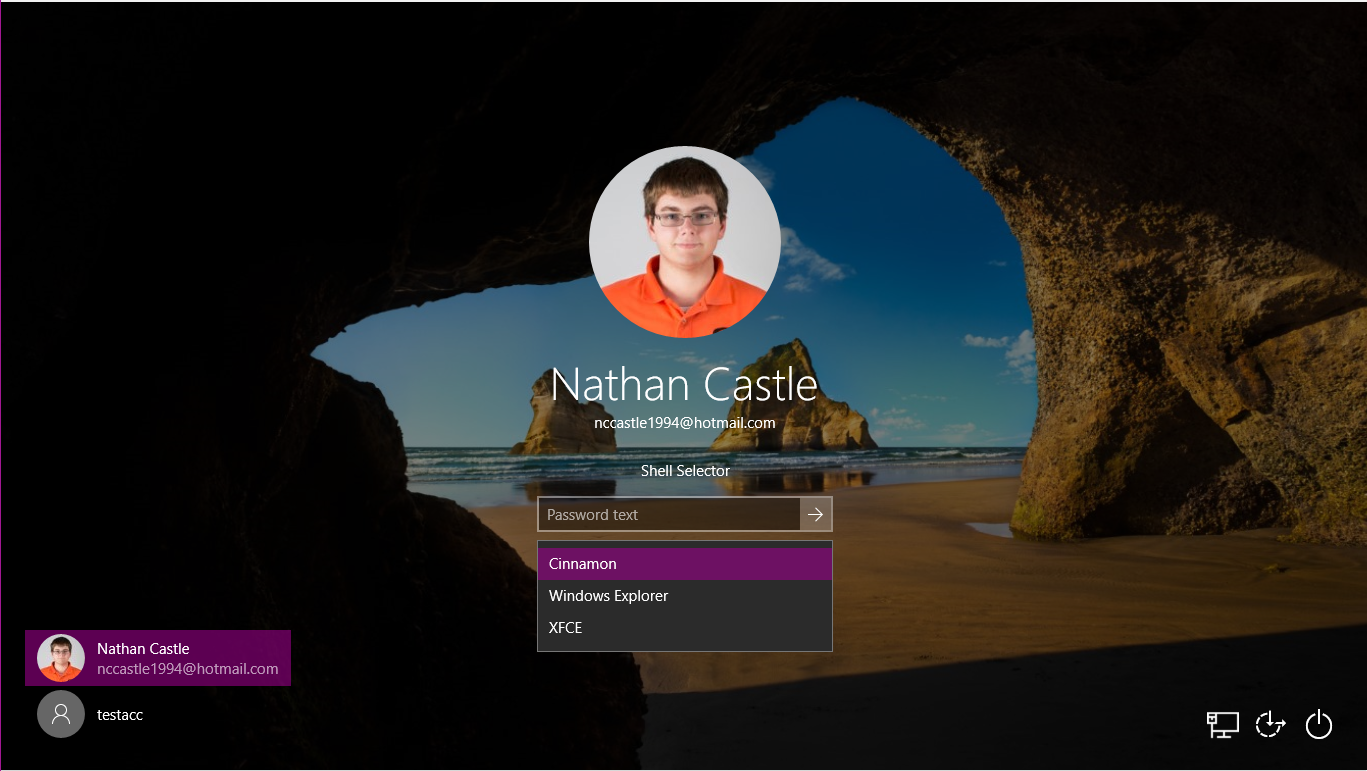Click Nathan Castle's small avatar in user list
The width and height of the screenshot is (1367, 771).
pos(61,658)
